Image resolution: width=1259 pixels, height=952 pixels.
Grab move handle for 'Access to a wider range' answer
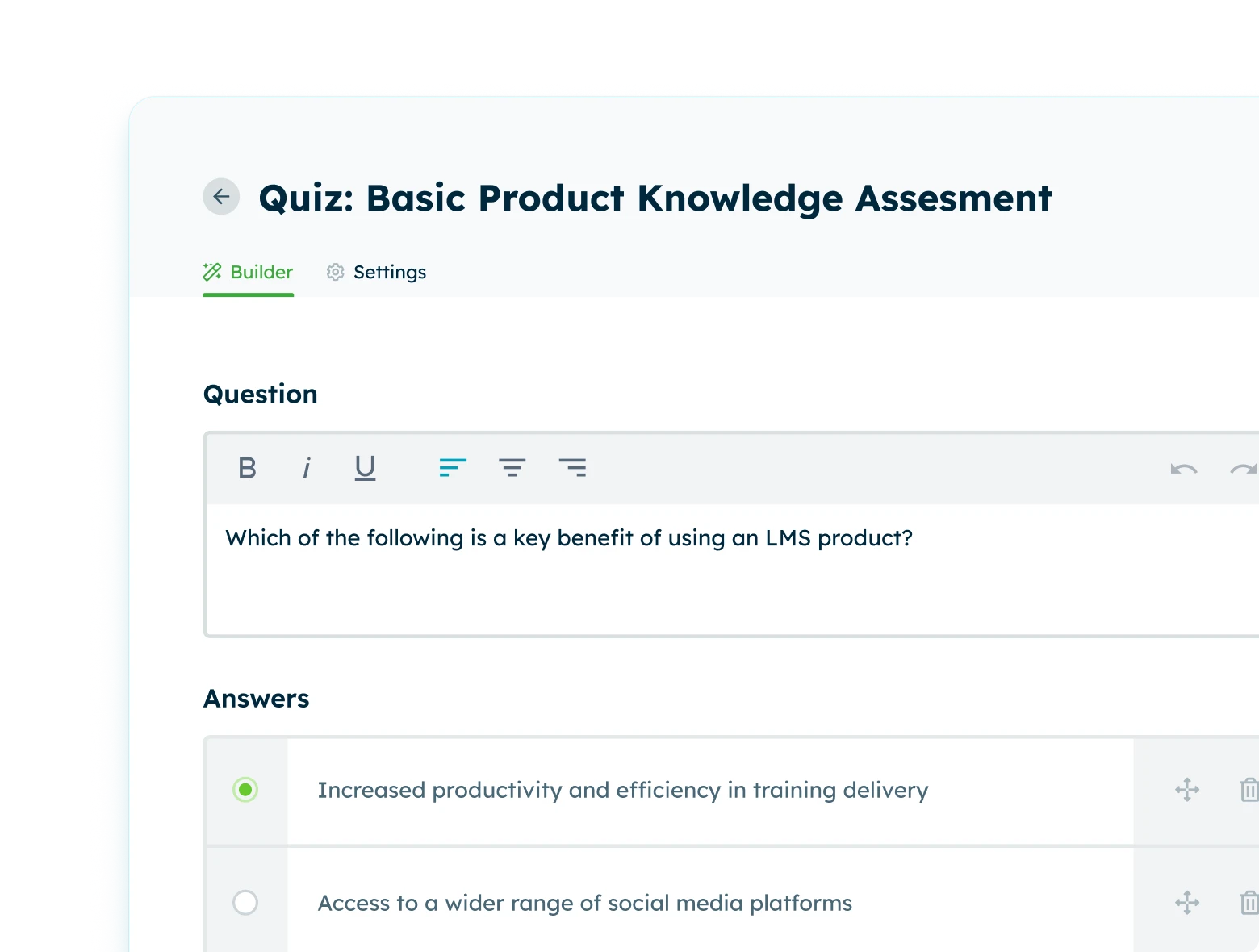(1187, 902)
